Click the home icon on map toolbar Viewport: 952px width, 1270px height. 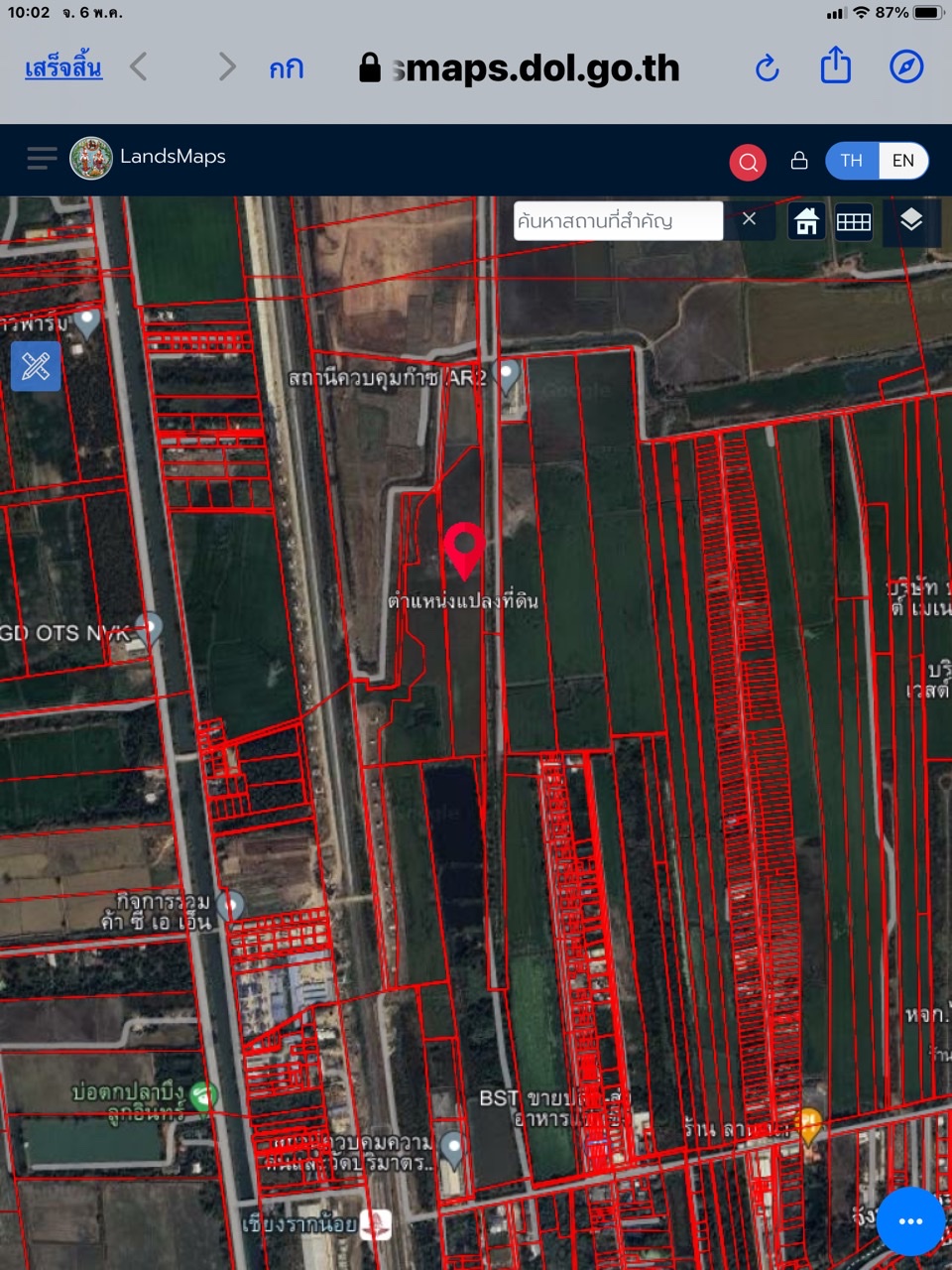(x=806, y=221)
